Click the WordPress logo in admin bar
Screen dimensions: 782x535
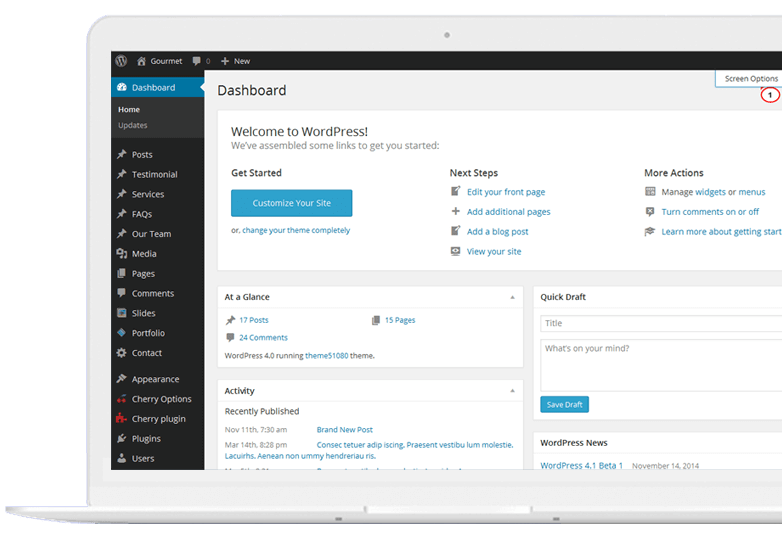click(121, 61)
